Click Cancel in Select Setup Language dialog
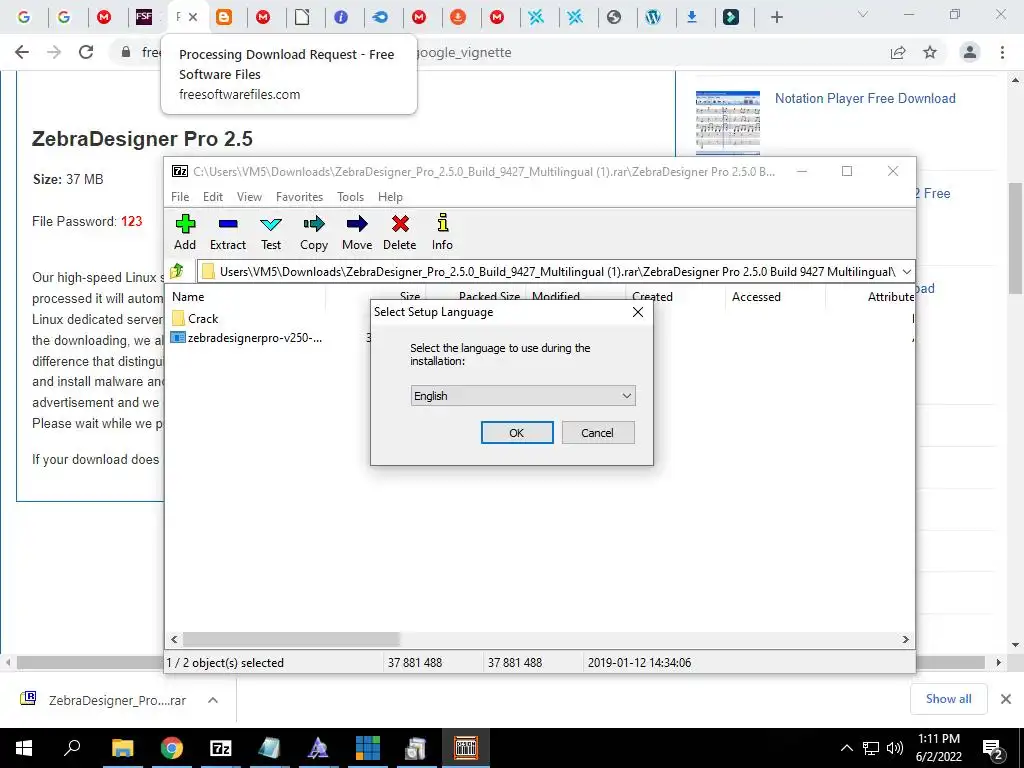 click(598, 433)
